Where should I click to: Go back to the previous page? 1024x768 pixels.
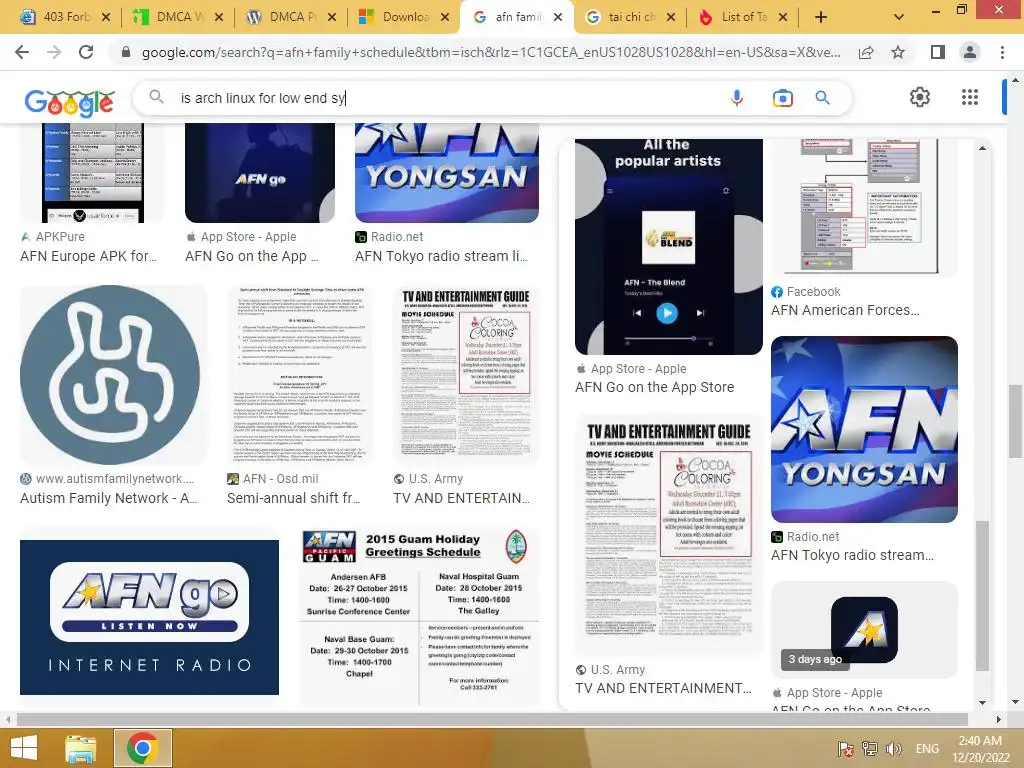pos(22,52)
